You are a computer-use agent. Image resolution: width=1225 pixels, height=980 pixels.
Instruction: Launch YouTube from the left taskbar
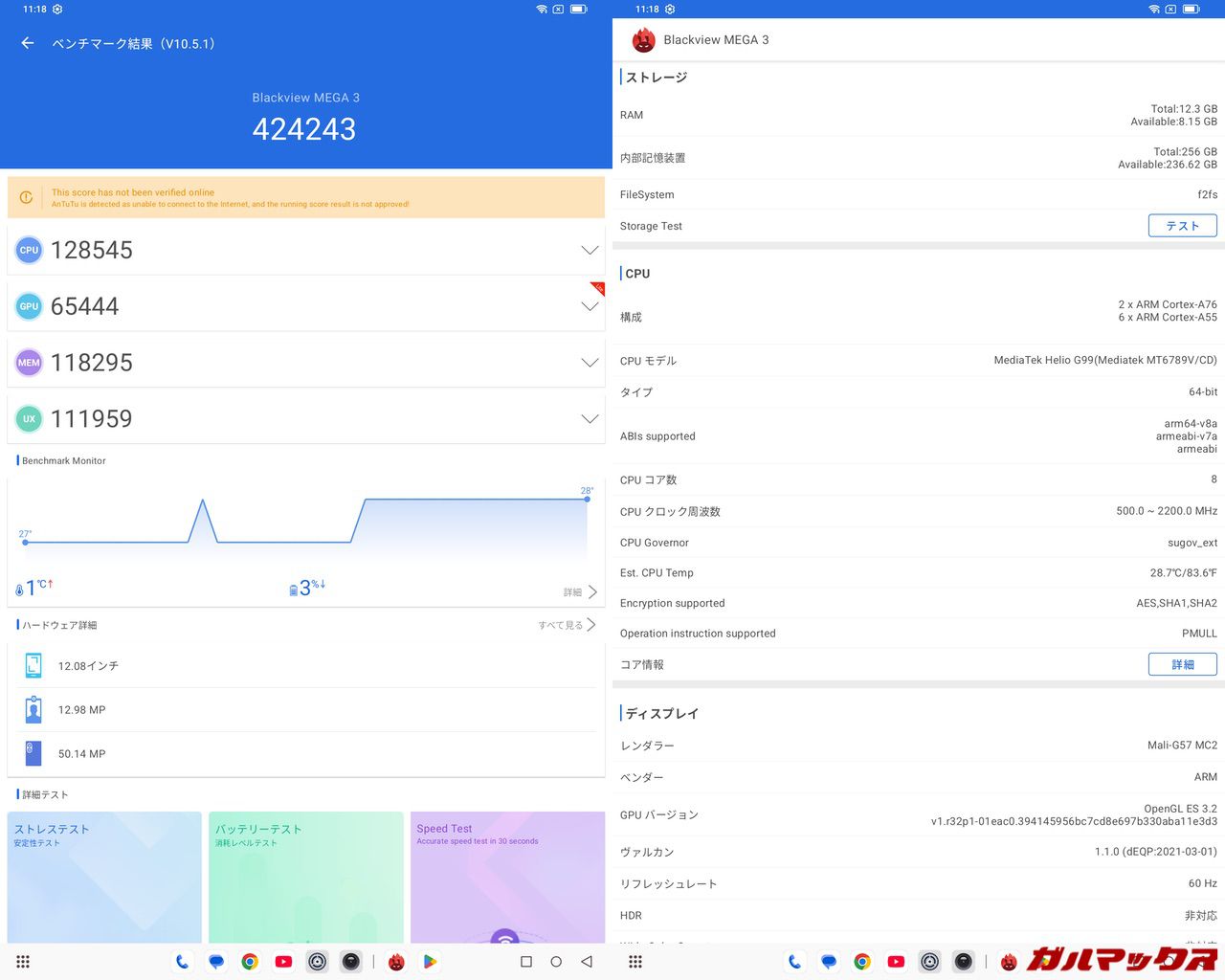(283, 962)
